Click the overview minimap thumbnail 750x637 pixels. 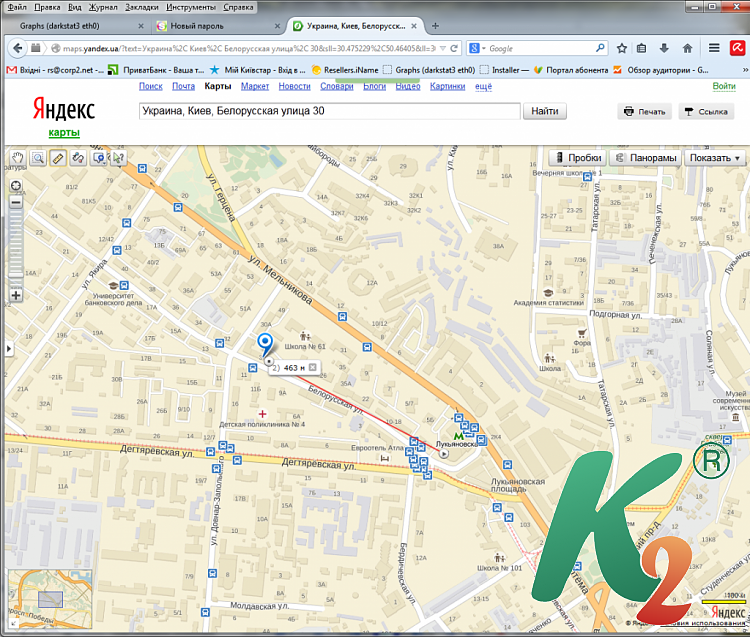(x=50, y=599)
